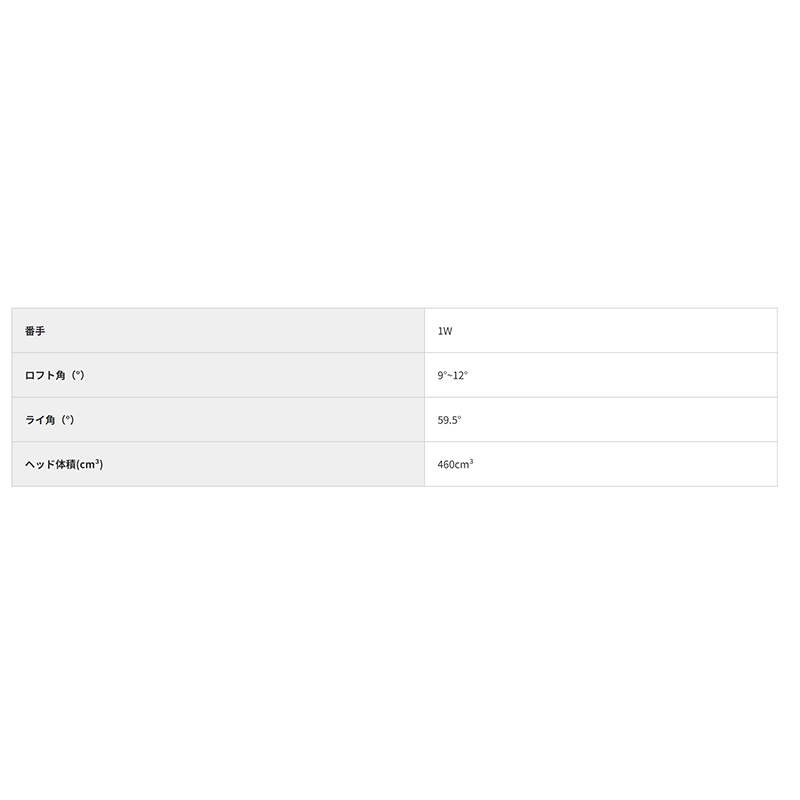Select the 9°~12° loft angle value

pyautogui.click(x=452, y=375)
